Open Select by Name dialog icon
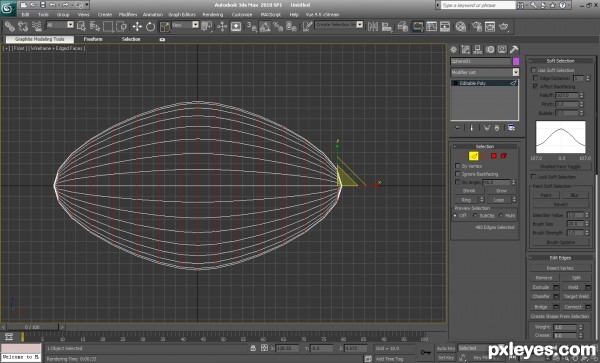Screen dimensions: 600x363 pos(95,26)
